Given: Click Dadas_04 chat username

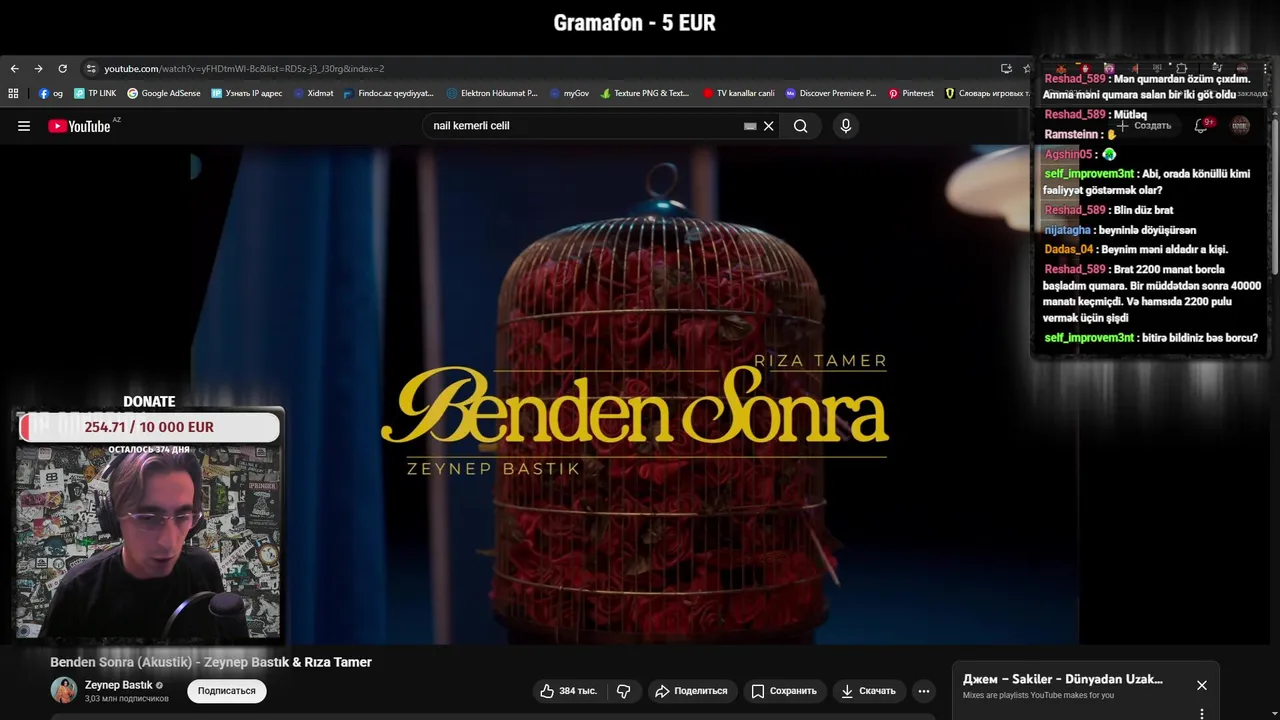Looking at the screenshot, I should pos(1068,249).
